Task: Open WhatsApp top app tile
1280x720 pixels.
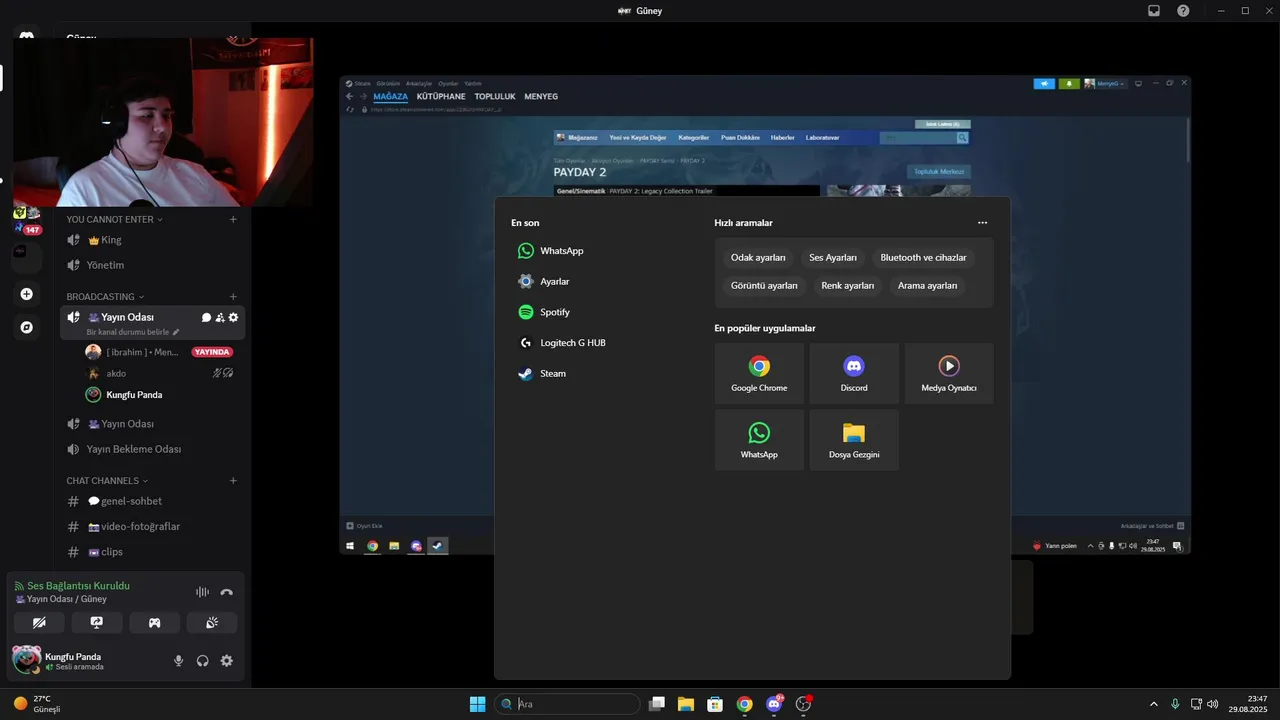Action: coord(759,440)
